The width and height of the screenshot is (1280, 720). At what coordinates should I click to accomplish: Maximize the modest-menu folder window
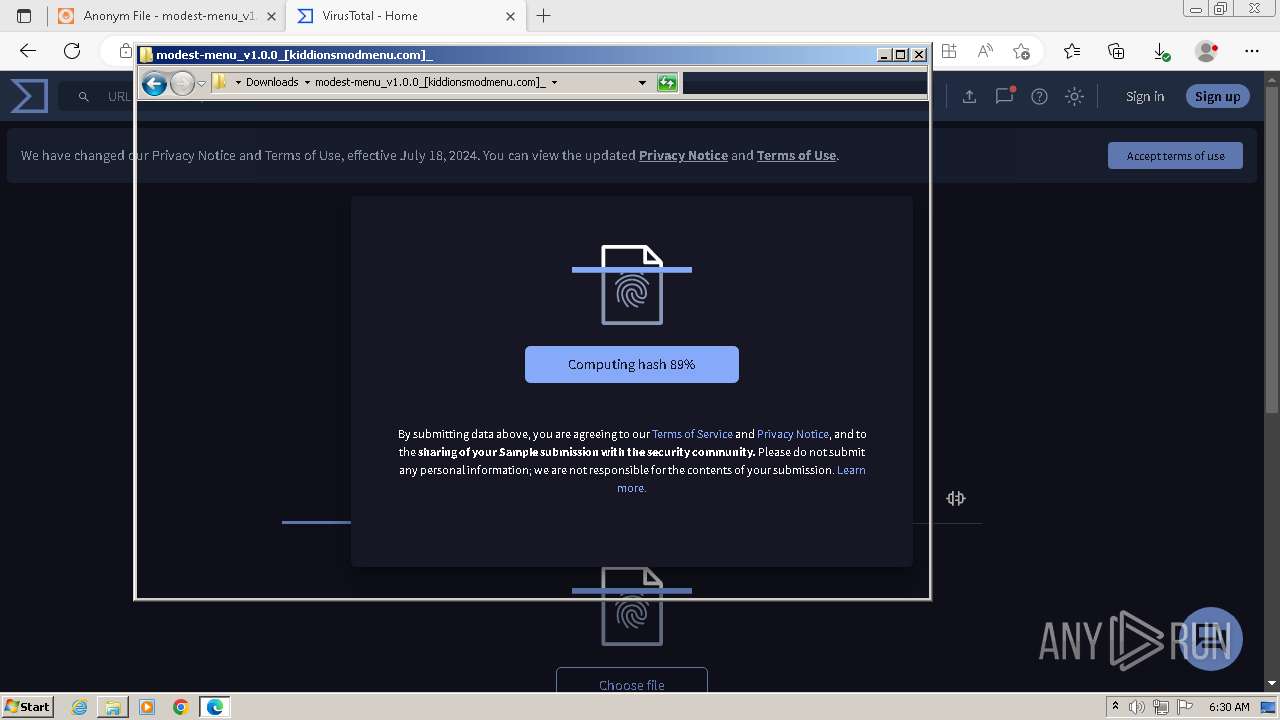coord(901,55)
